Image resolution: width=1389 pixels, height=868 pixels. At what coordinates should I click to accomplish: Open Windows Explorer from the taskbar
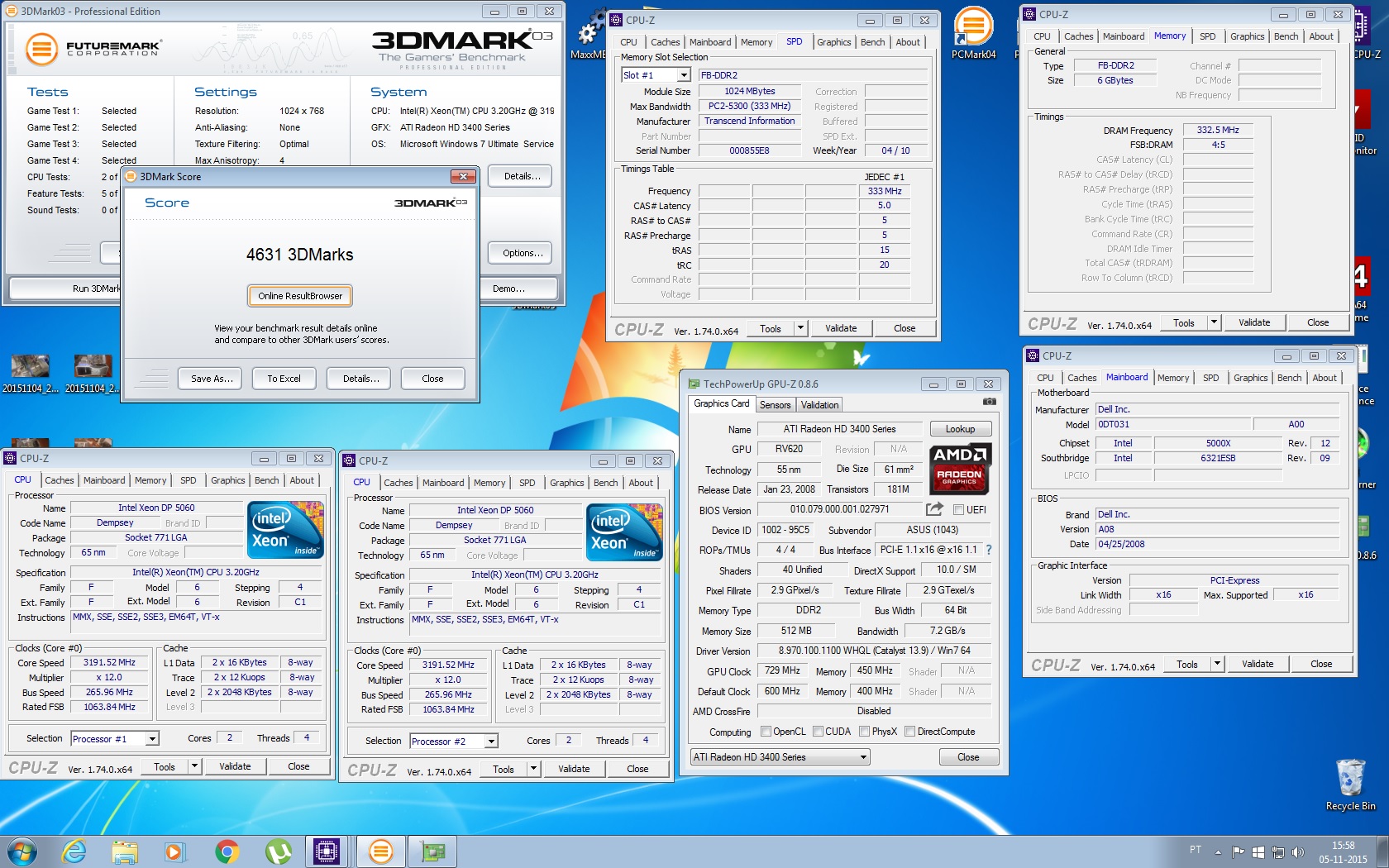(x=125, y=851)
